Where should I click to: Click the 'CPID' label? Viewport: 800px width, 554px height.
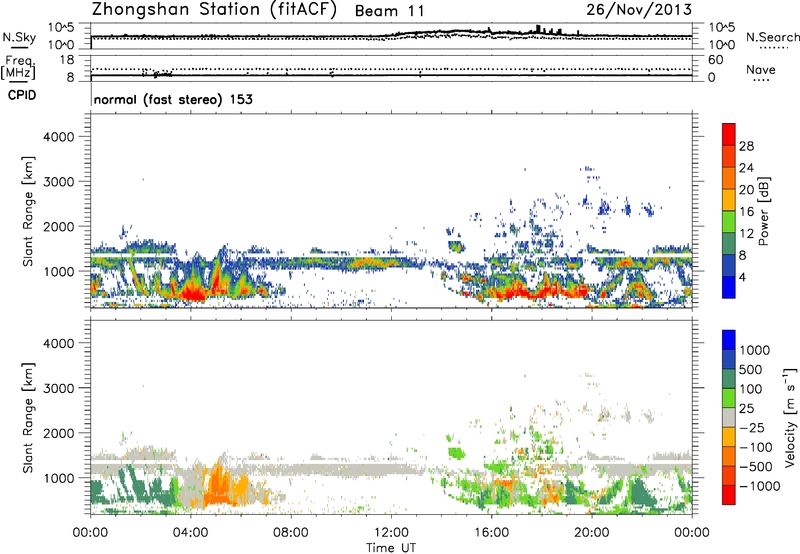pos(22,95)
